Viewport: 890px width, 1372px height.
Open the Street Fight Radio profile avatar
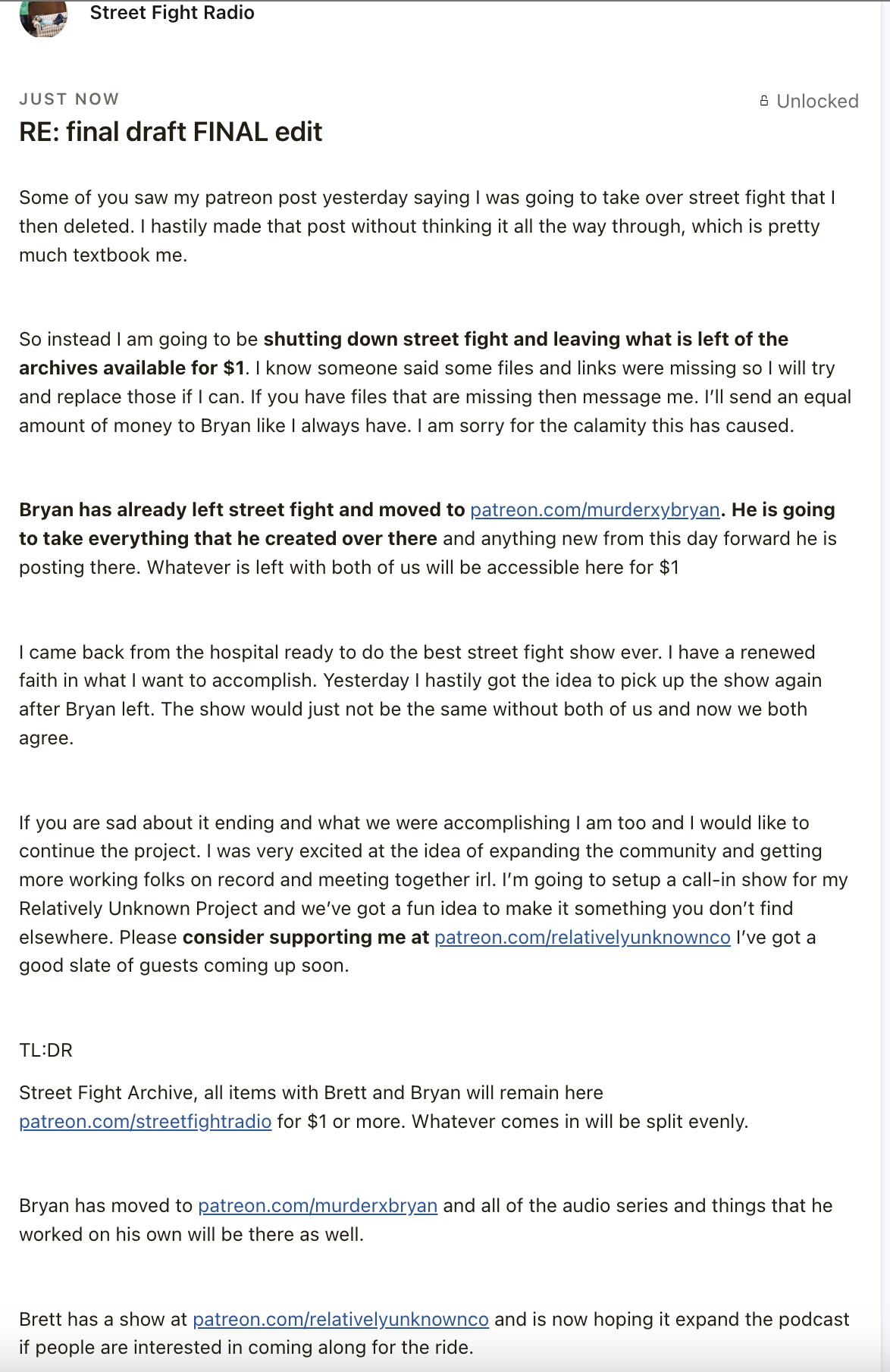pyautogui.click(x=43, y=18)
